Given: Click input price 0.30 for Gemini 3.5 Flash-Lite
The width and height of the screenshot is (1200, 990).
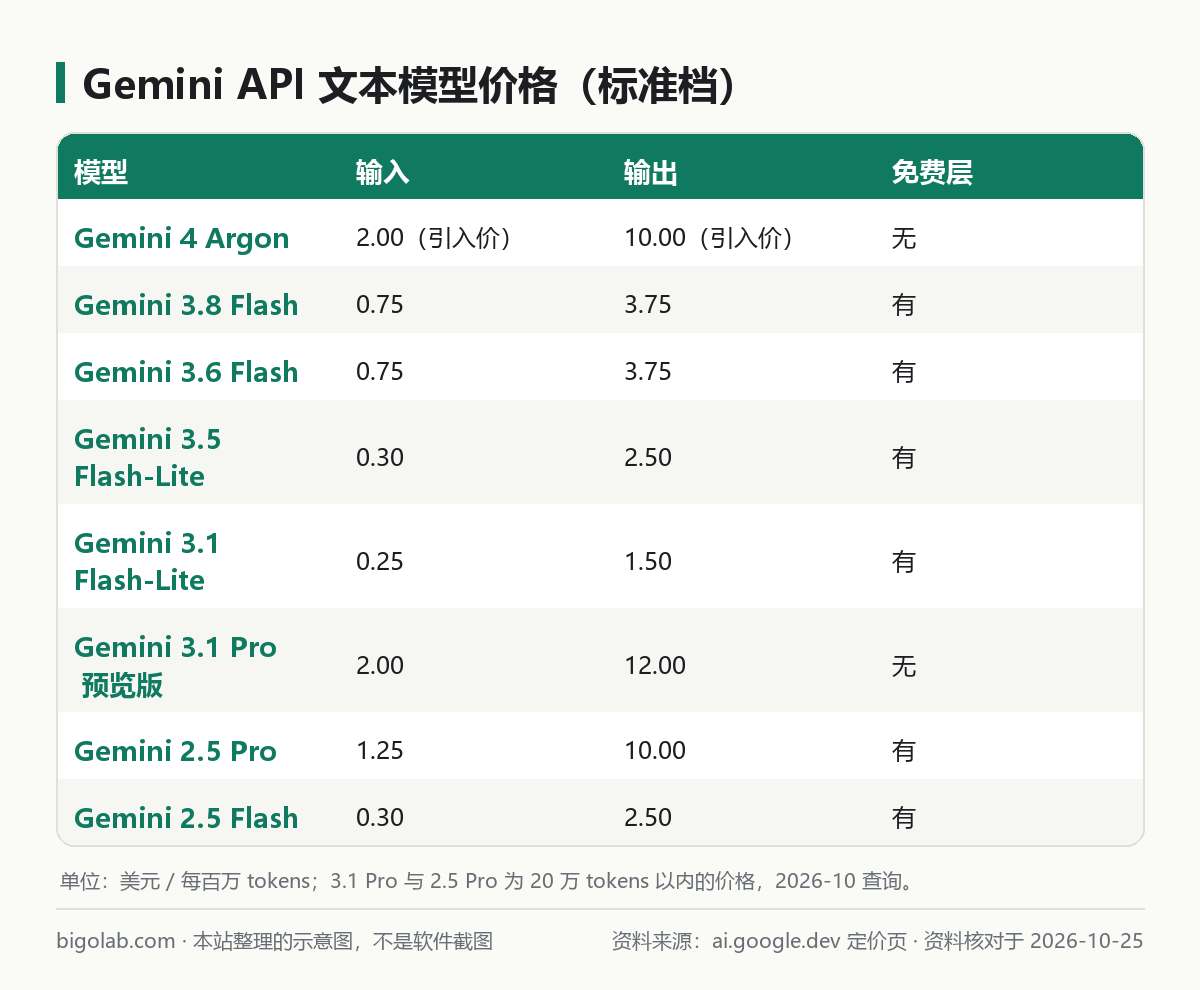Looking at the screenshot, I should coord(380,457).
